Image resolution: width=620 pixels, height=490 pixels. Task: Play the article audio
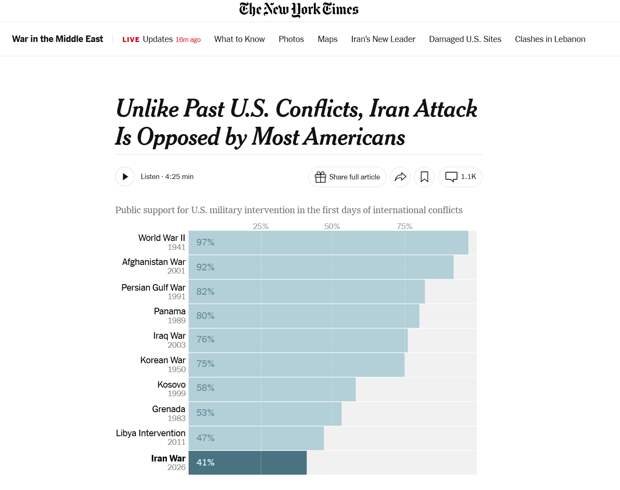pos(125,177)
